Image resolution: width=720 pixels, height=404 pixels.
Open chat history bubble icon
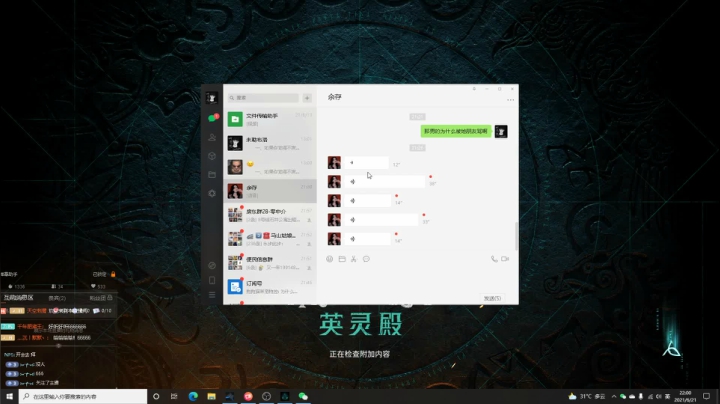pos(366,259)
